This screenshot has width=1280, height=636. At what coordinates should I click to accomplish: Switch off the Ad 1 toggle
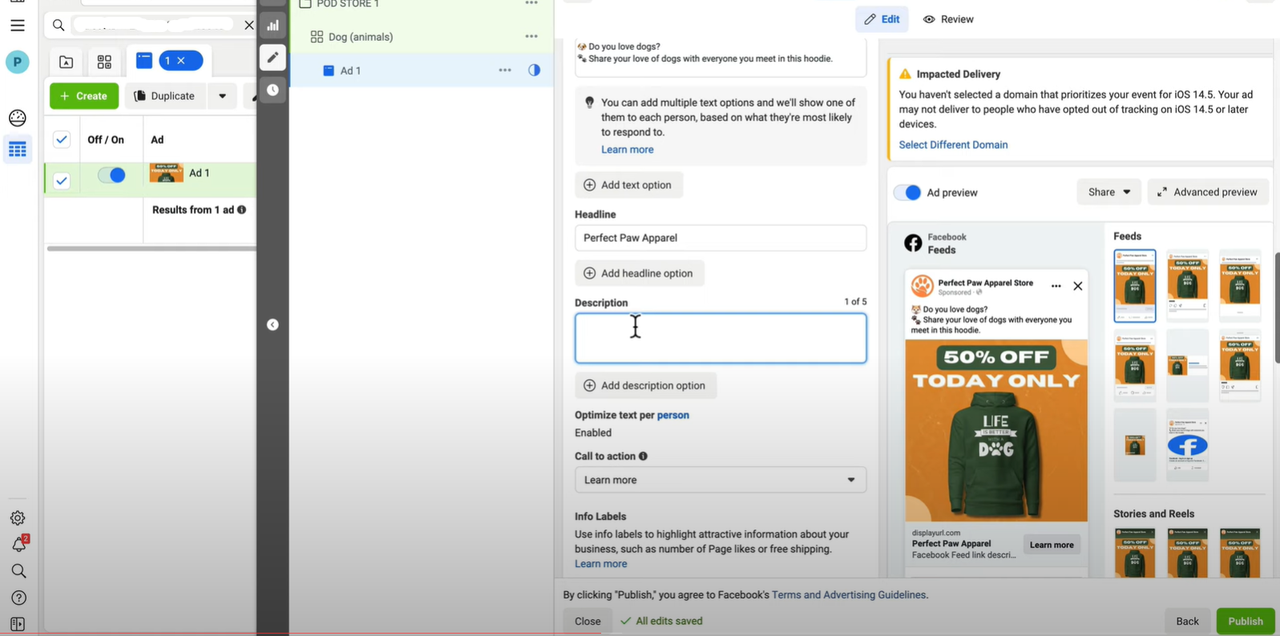111,175
